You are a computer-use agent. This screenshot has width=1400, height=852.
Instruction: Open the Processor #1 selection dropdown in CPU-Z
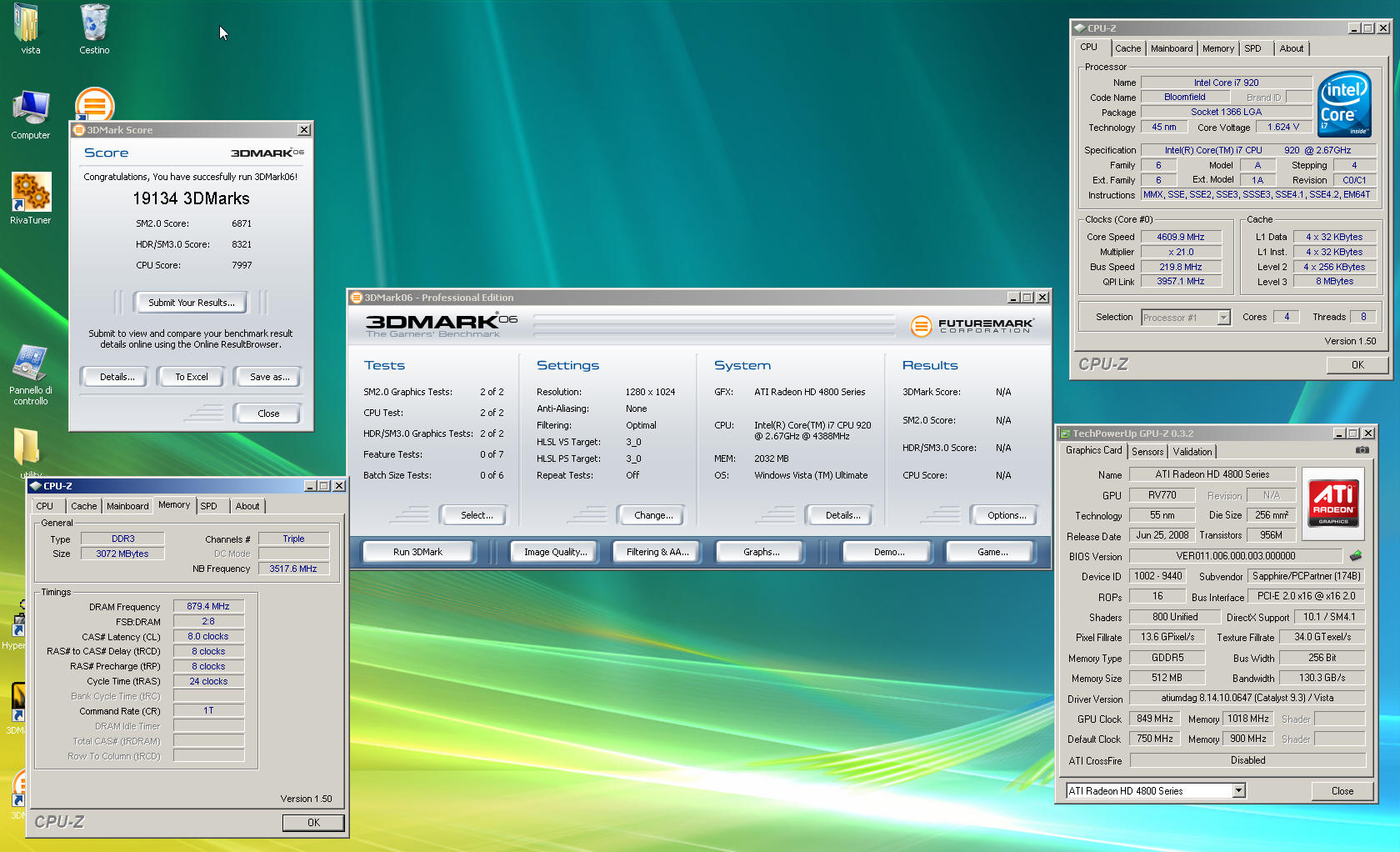pos(1223,318)
